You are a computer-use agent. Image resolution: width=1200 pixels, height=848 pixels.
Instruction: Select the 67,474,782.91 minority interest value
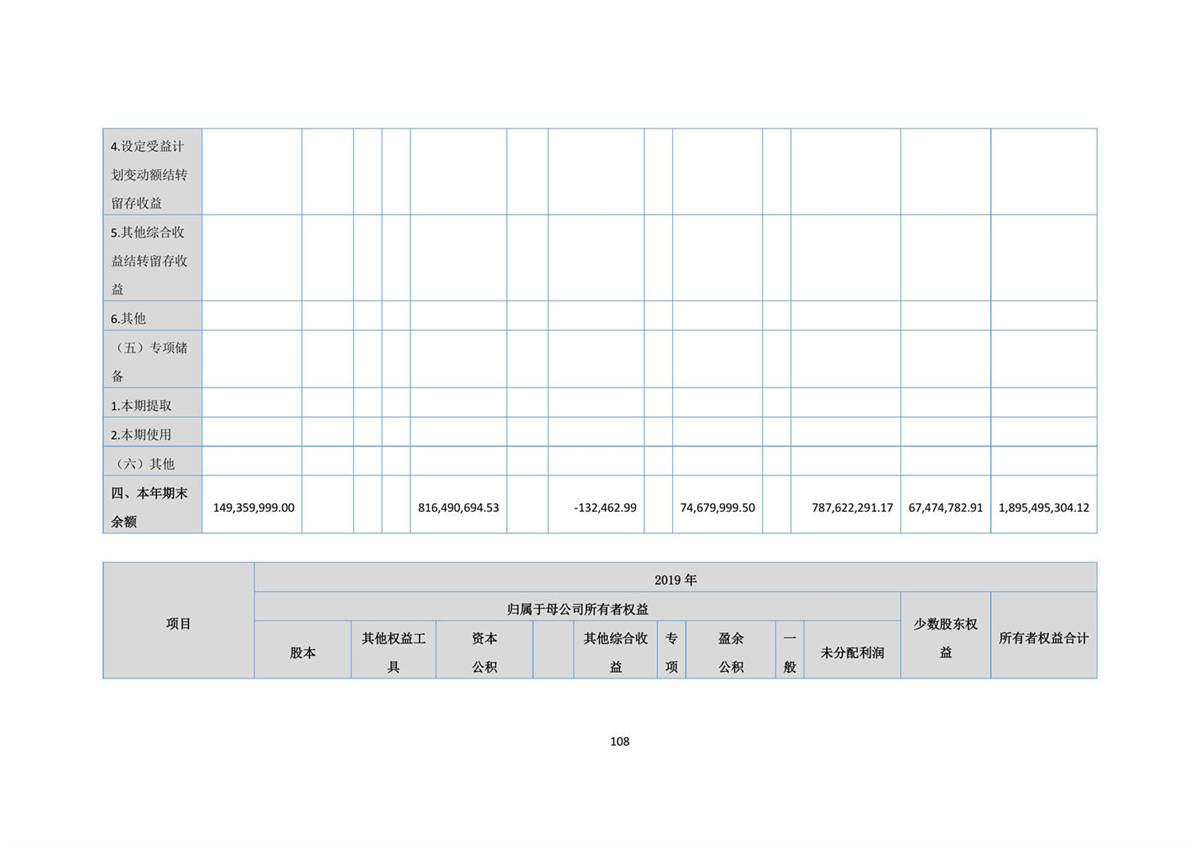point(945,507)
